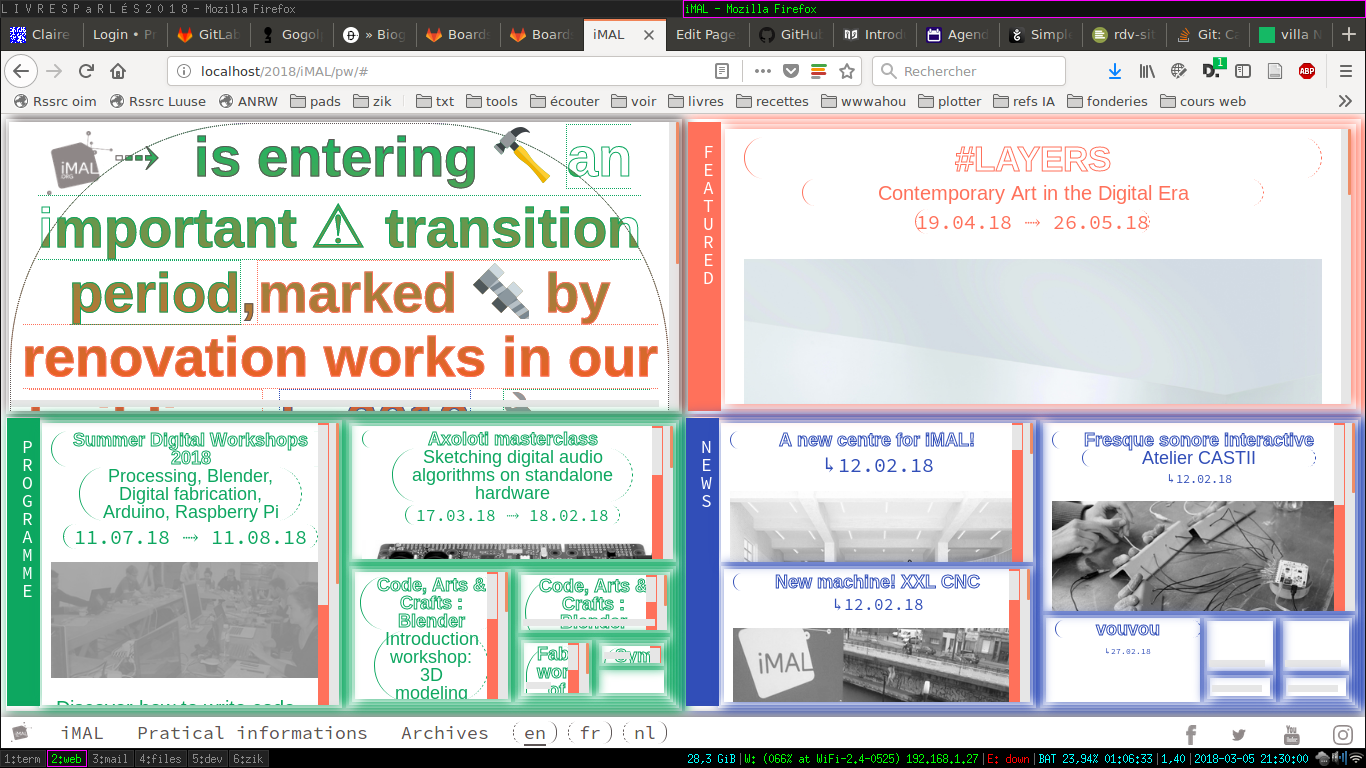Show more bookmarks toolbar items
The width and height of the screenshot is (1366, 768).
(x=1345, y=101)
